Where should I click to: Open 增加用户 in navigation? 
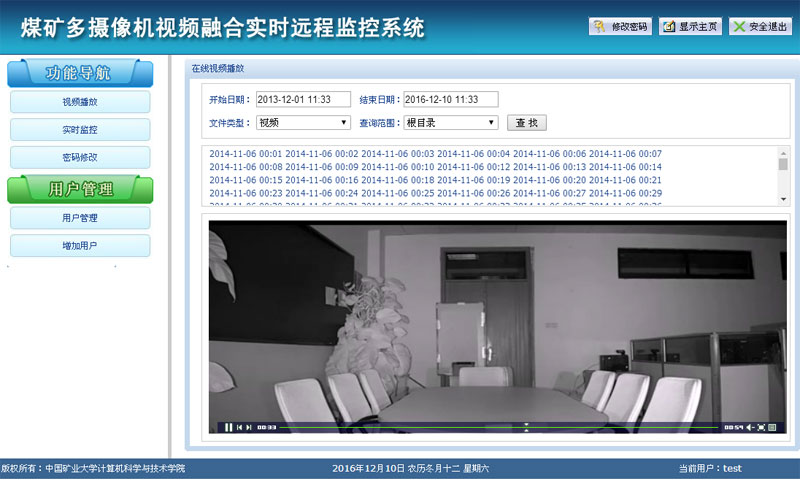(x=80, y=246)
